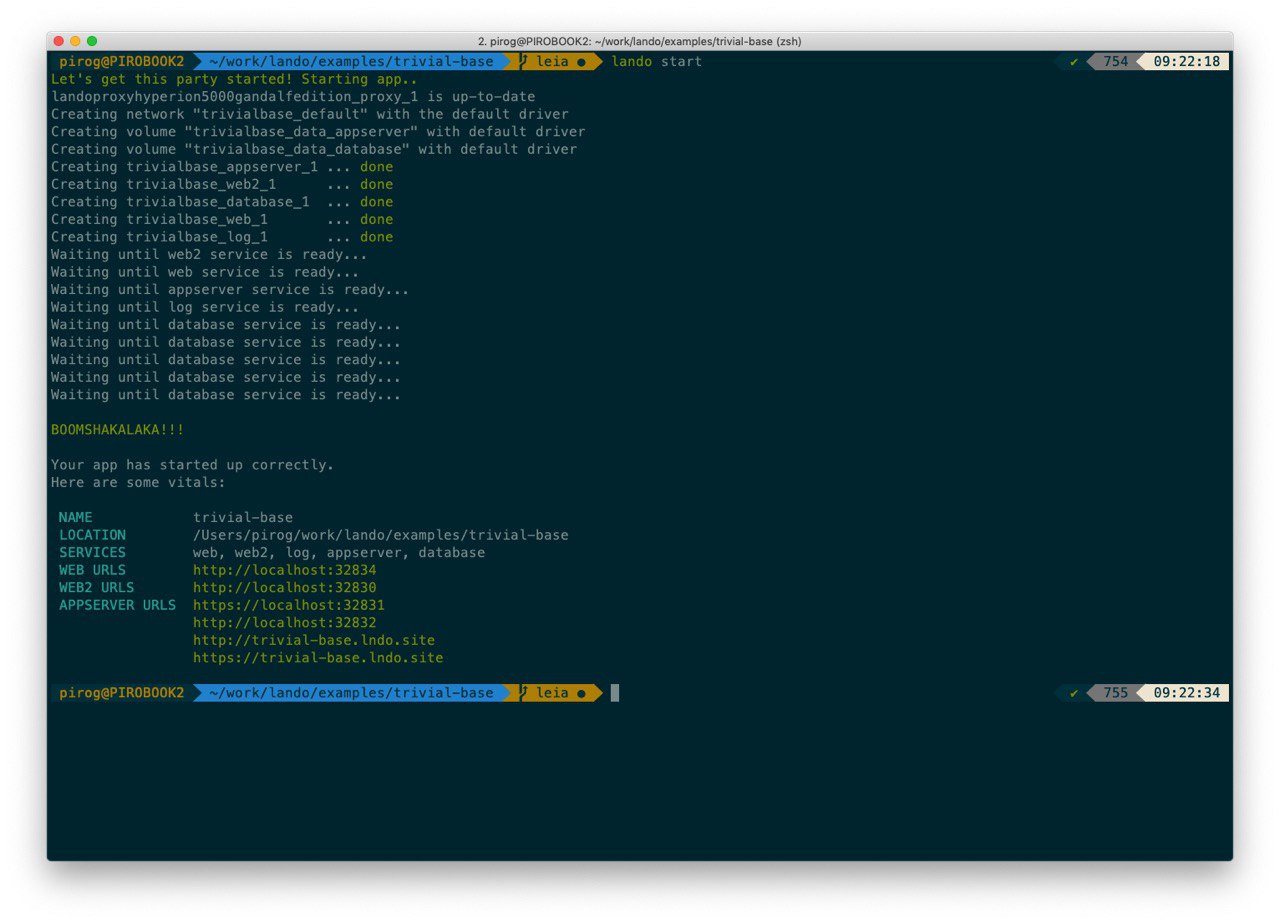Click "done" on the trivialbase_web_1 row
Viewport: 1280px width, 923px height.
[377, 219]
